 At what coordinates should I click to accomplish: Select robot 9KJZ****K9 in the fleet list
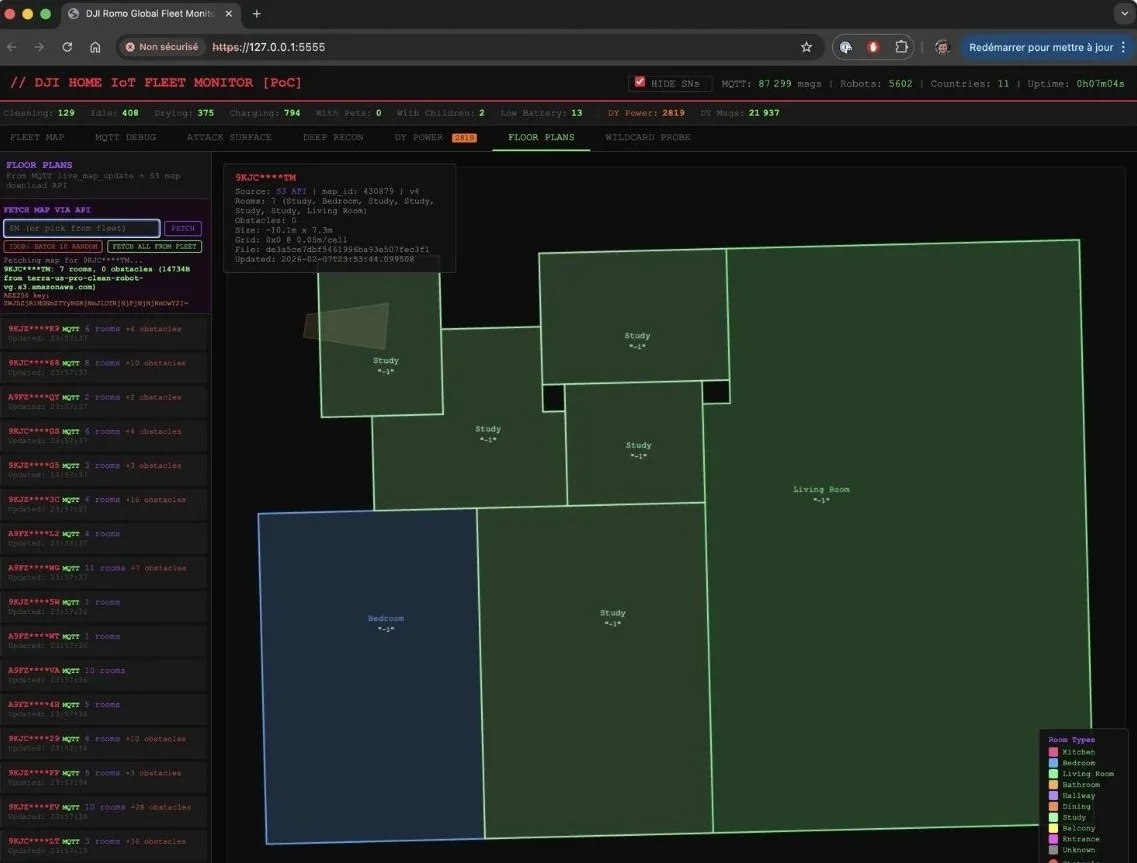click(x=104, y=333)
